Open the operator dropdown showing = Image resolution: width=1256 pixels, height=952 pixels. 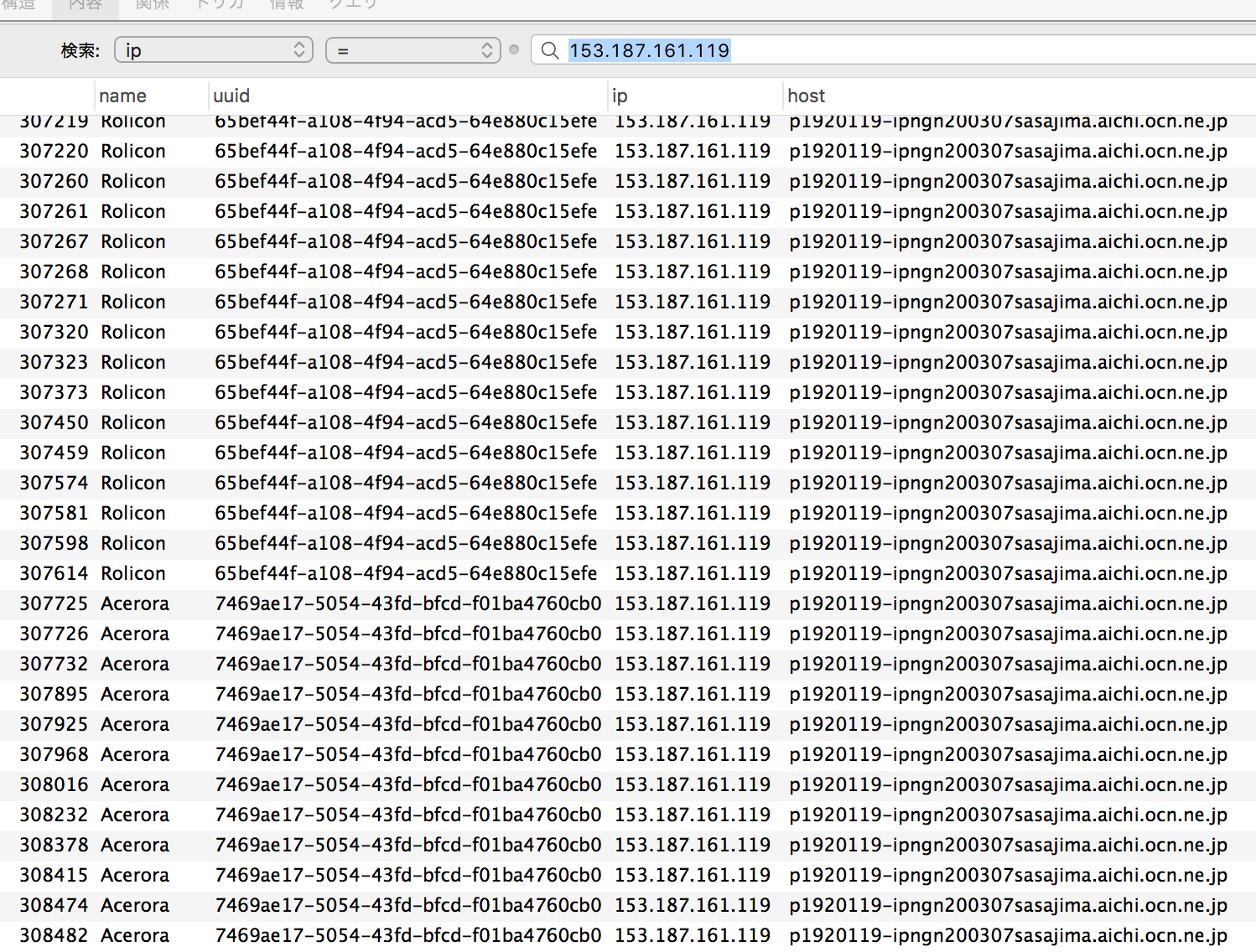point(413,50)
